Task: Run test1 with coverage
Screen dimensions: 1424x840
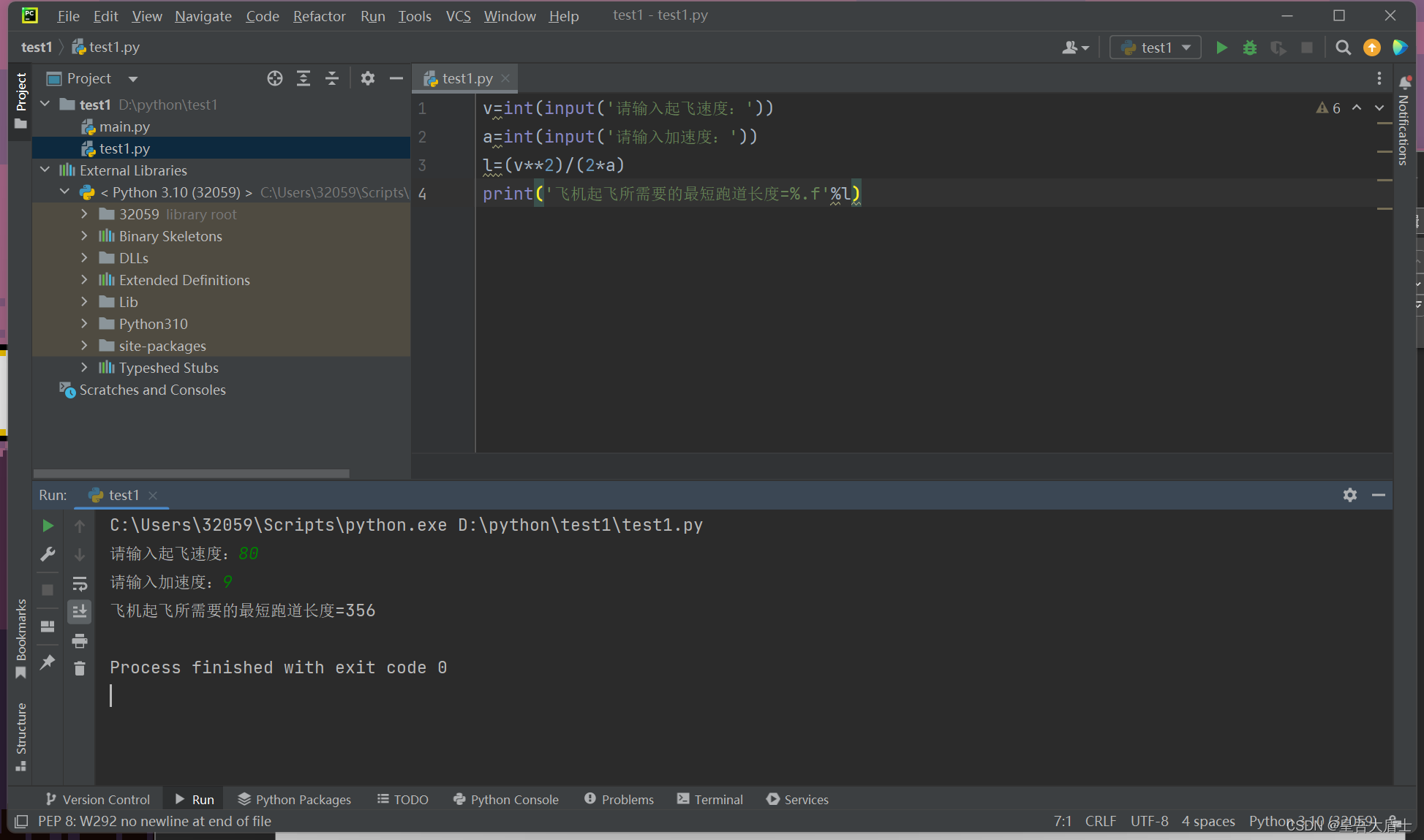Action: point(1278,47)
